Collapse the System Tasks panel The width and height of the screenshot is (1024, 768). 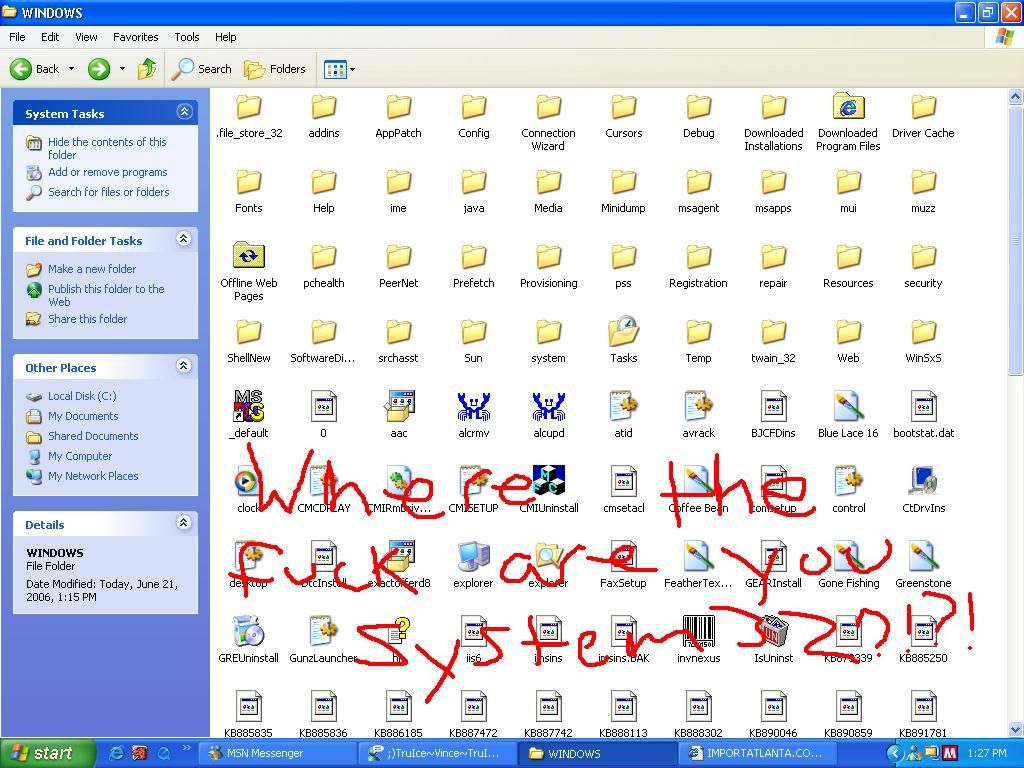184,112
